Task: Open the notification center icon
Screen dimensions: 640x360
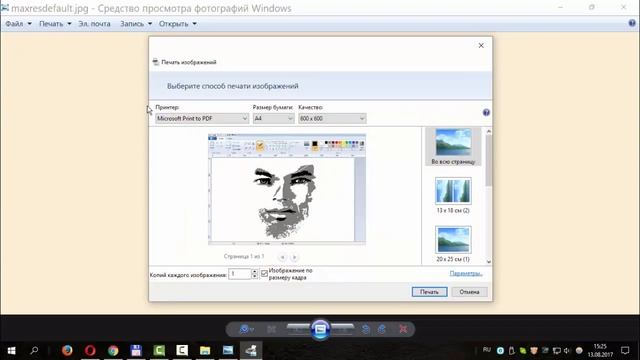Action: pyautogui.click(x=625, y=350)
